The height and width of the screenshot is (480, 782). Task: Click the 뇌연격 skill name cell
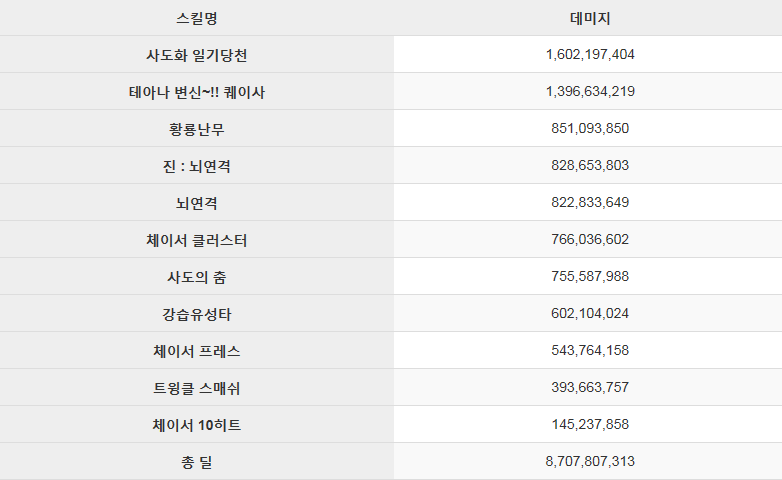pyautogui.click(x=196, y=203)
